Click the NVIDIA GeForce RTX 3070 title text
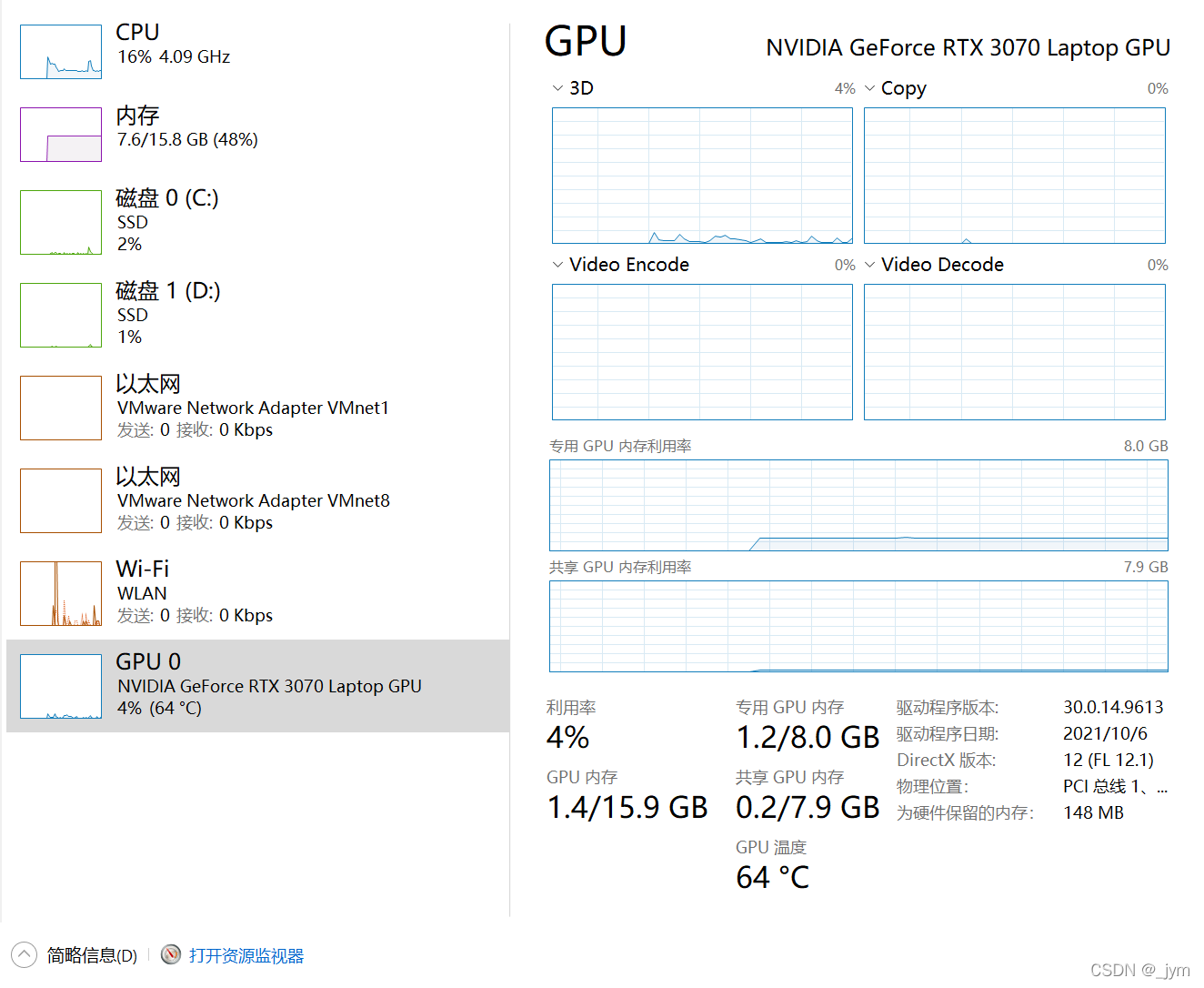 [968, 47]
